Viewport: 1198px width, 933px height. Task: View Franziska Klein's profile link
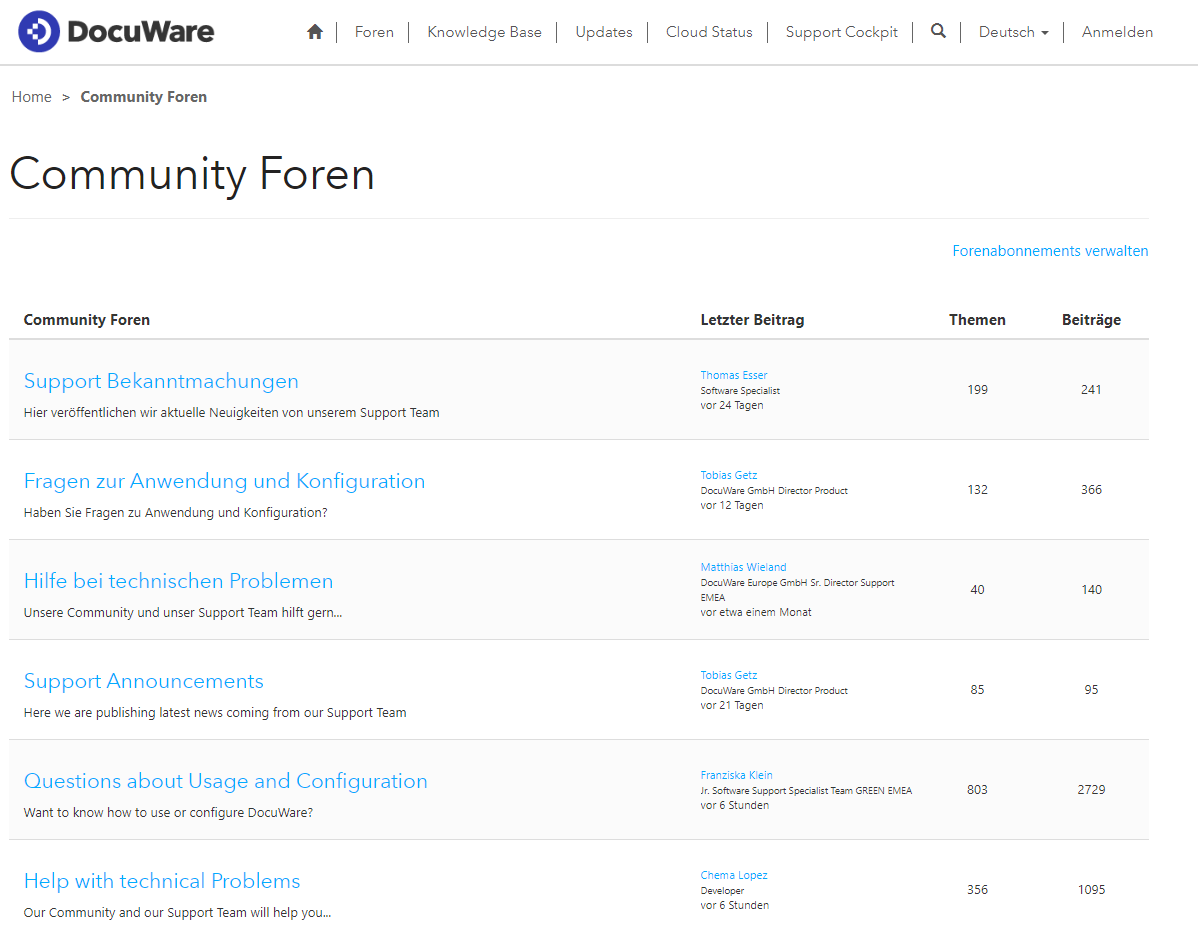coord(736,775)
